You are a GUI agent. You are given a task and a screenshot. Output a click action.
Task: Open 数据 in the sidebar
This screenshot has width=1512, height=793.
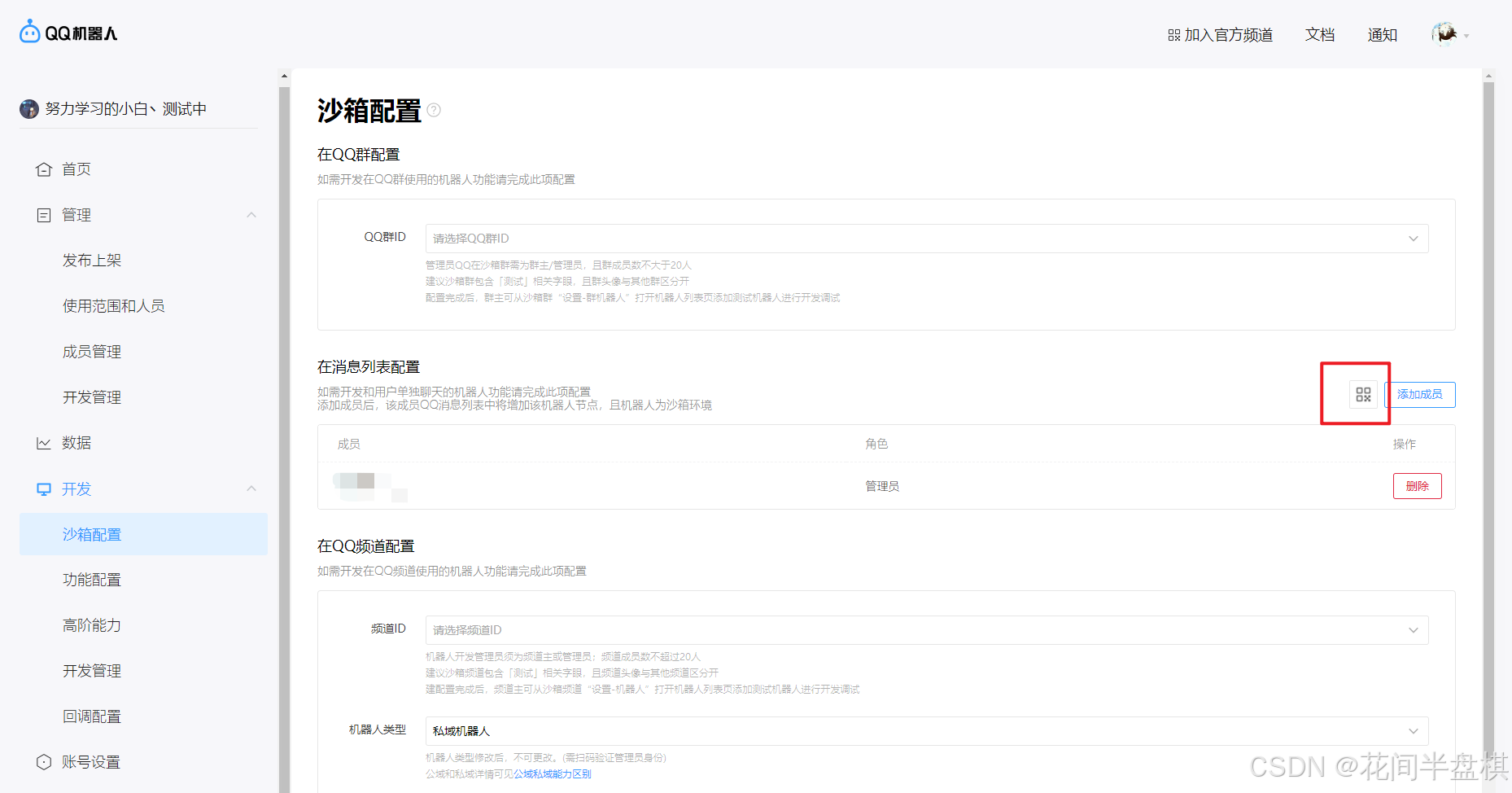click(76, 443)
